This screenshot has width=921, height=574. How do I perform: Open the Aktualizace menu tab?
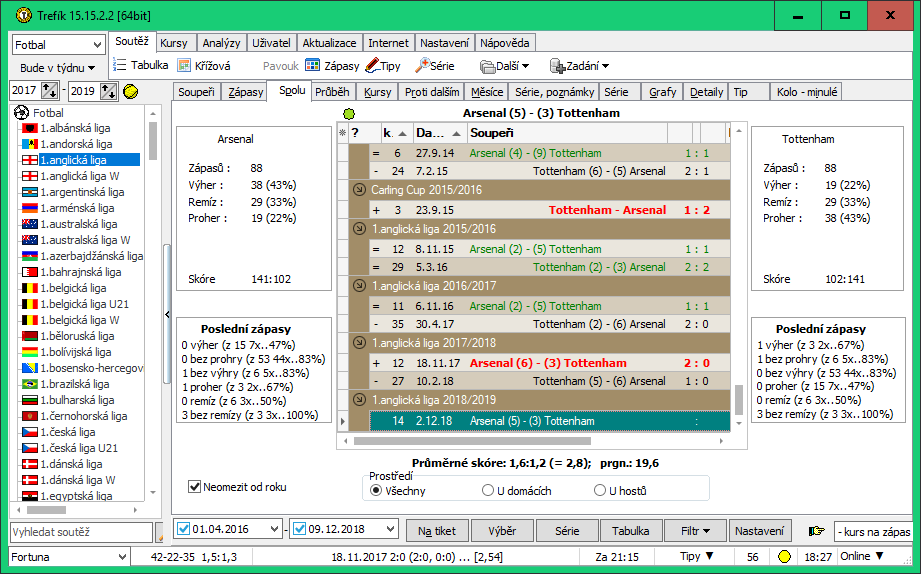(x=329, y=43)
